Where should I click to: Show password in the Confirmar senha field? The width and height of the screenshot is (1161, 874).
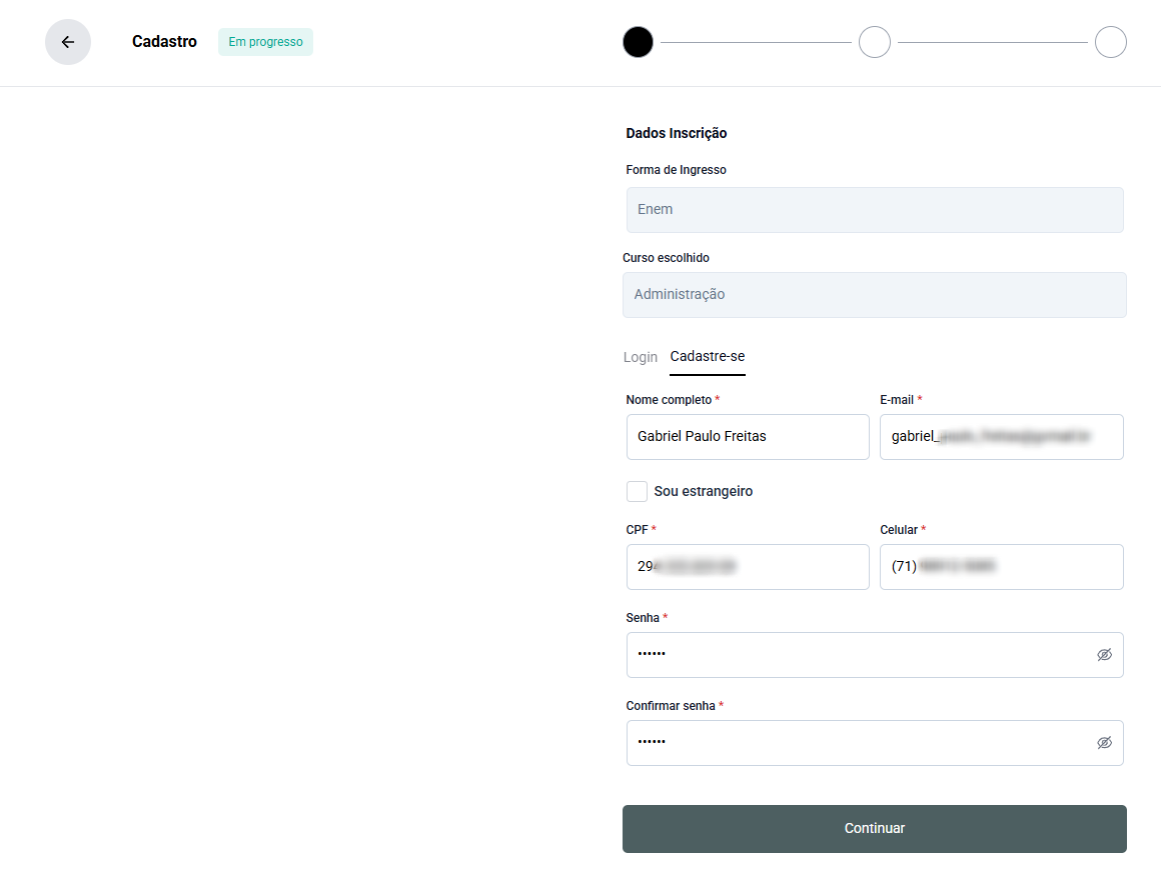click(1104, 743)
